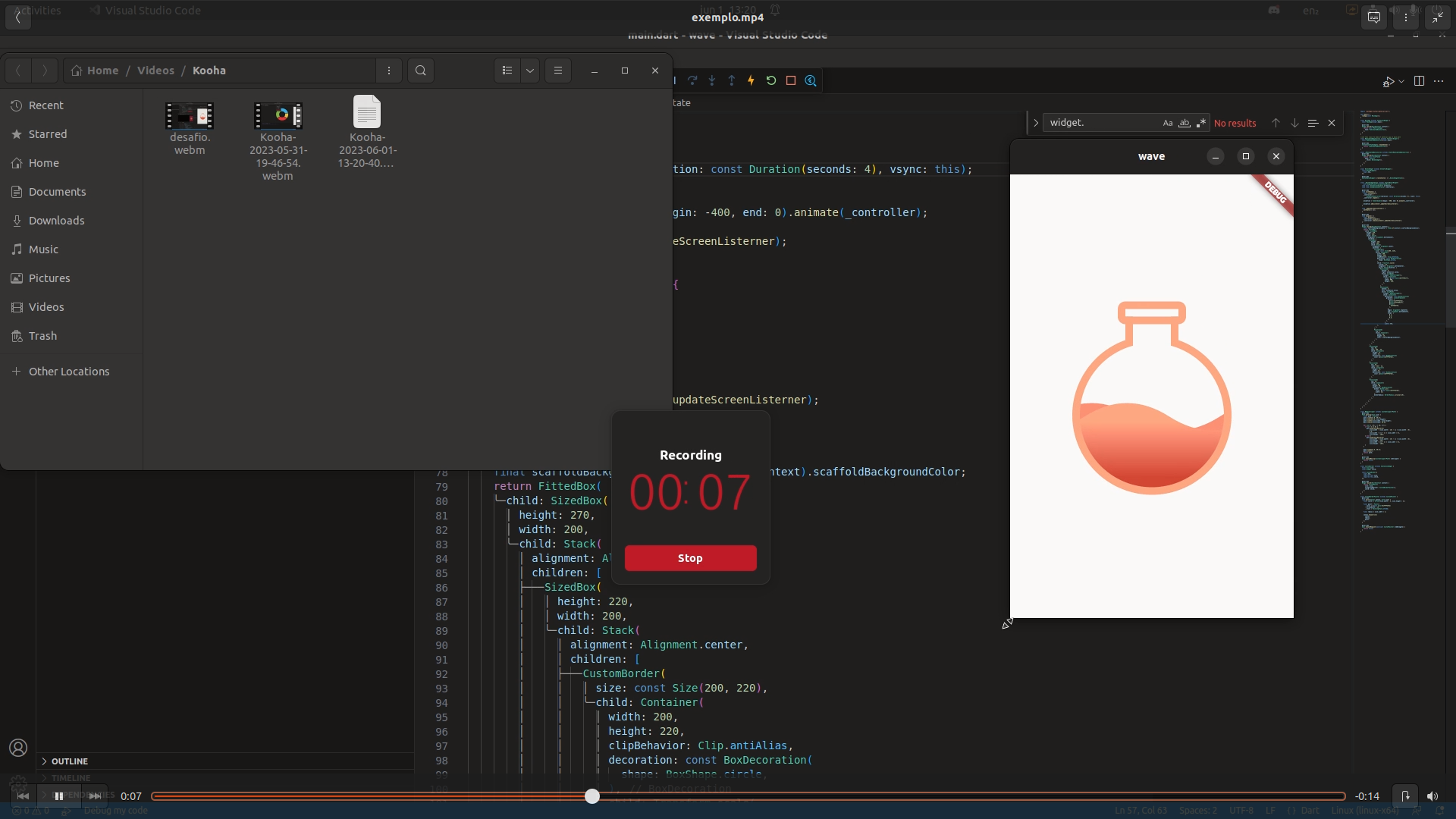Enable whole word matching in search
1456x819 pixels.
click(1185, 122)
